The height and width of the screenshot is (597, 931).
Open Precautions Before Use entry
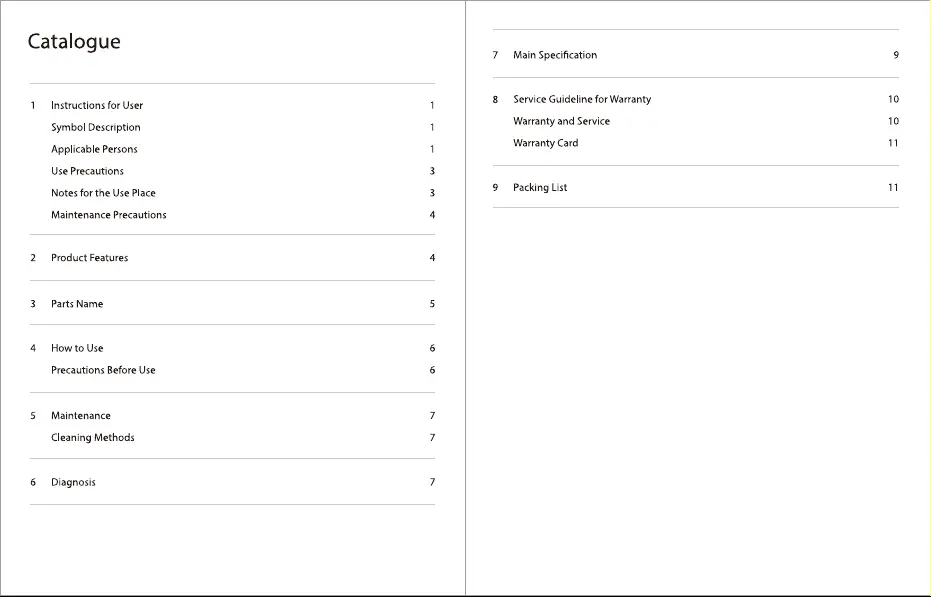(x=103, y=370)
